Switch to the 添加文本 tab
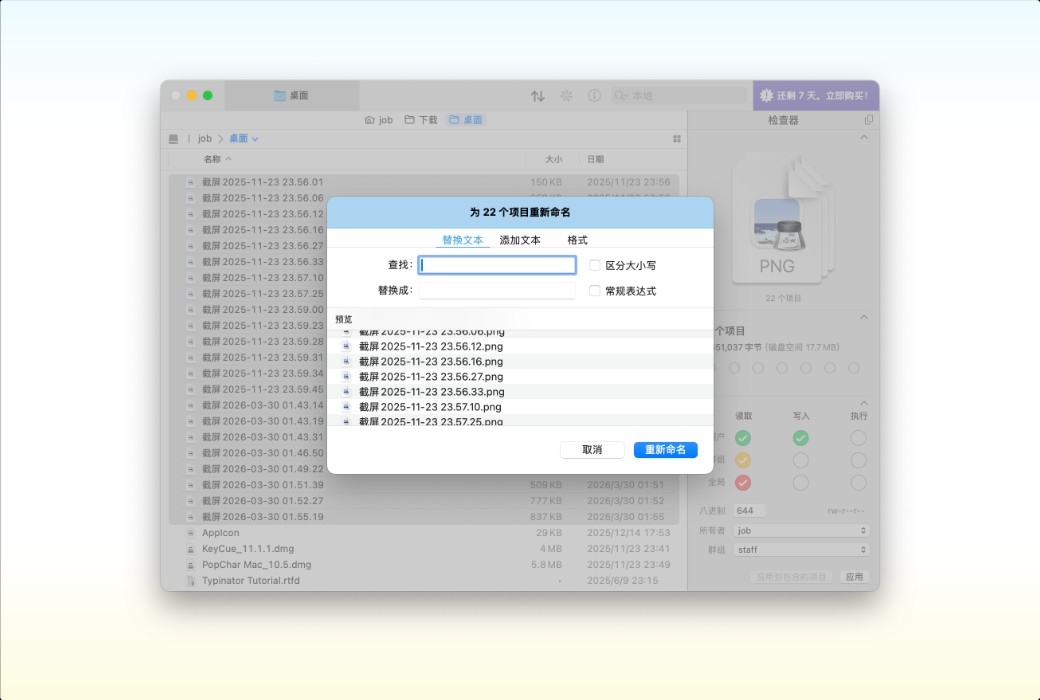This screenshot has height=700, width=1040. 522,240
